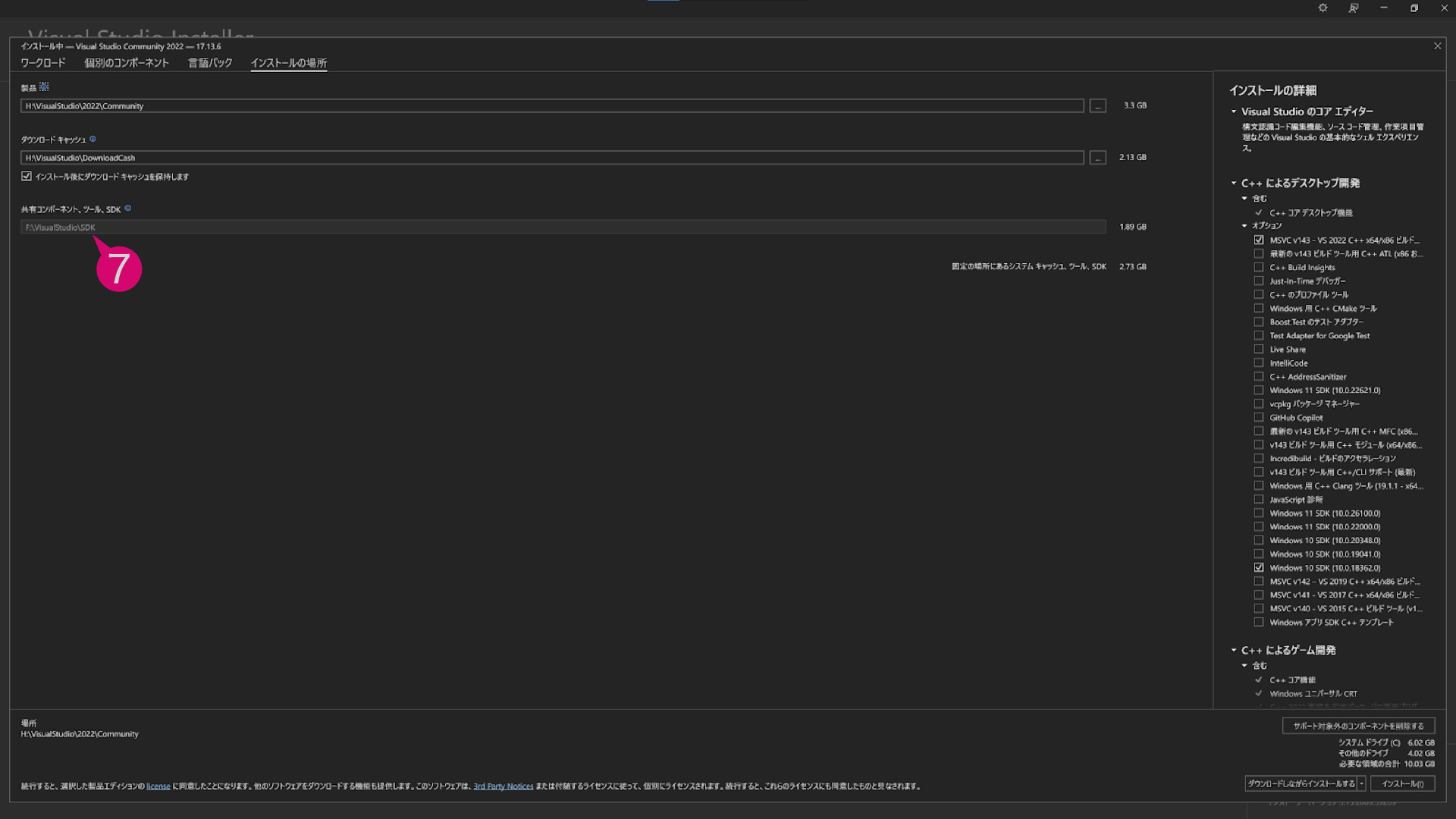1456x819 pixels.
Task: Open the install mode dropdown arrow
Action: click(x=1362, y=783)
